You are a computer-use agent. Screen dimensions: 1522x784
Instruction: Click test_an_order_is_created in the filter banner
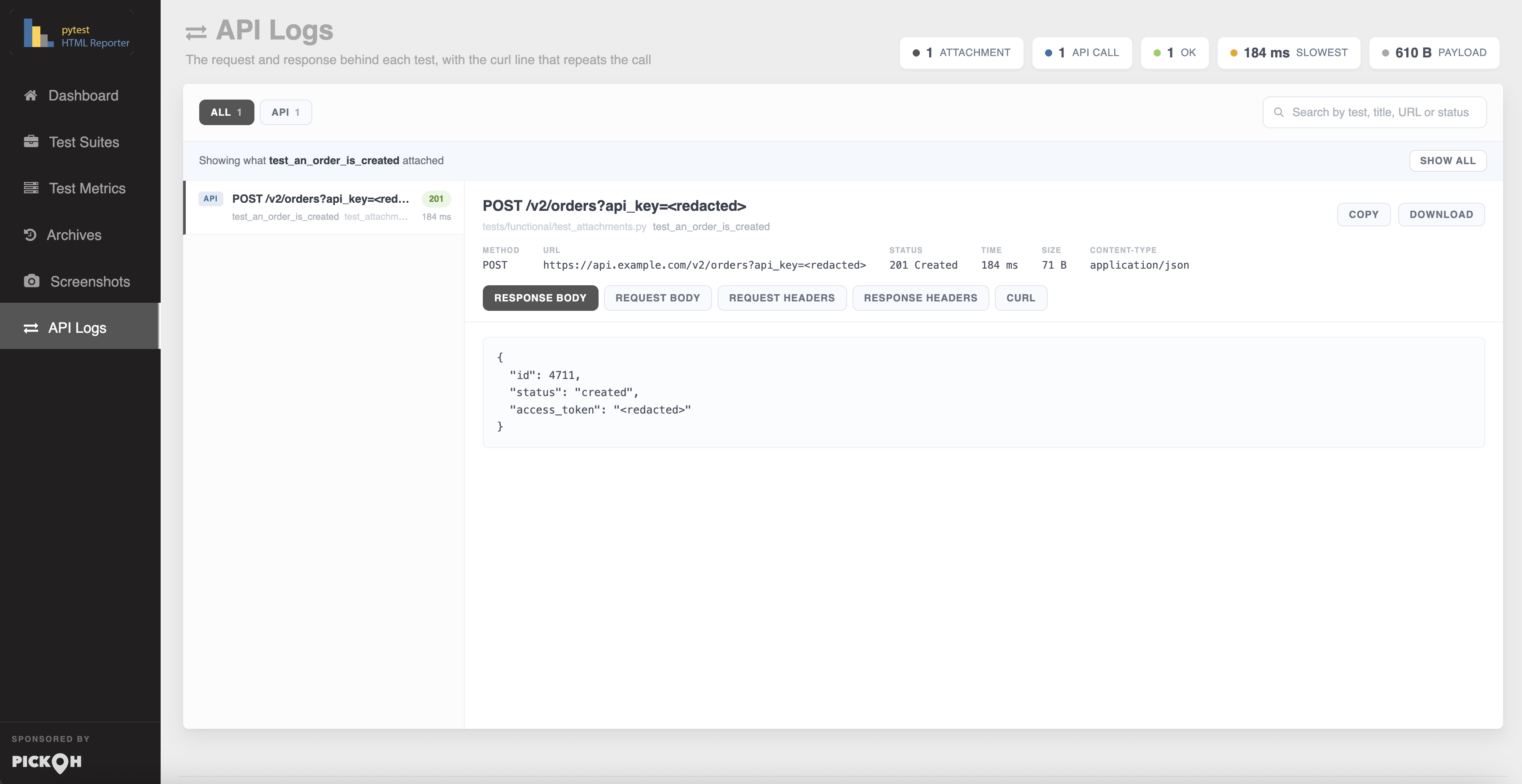point(334,161)
